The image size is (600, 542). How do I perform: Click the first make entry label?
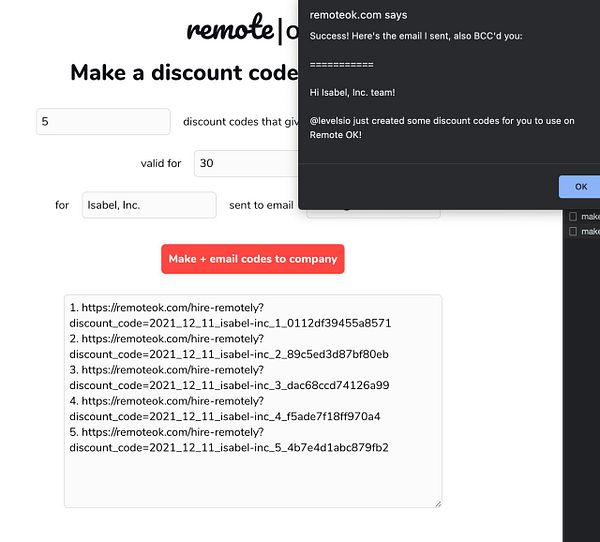pos(590,217)
